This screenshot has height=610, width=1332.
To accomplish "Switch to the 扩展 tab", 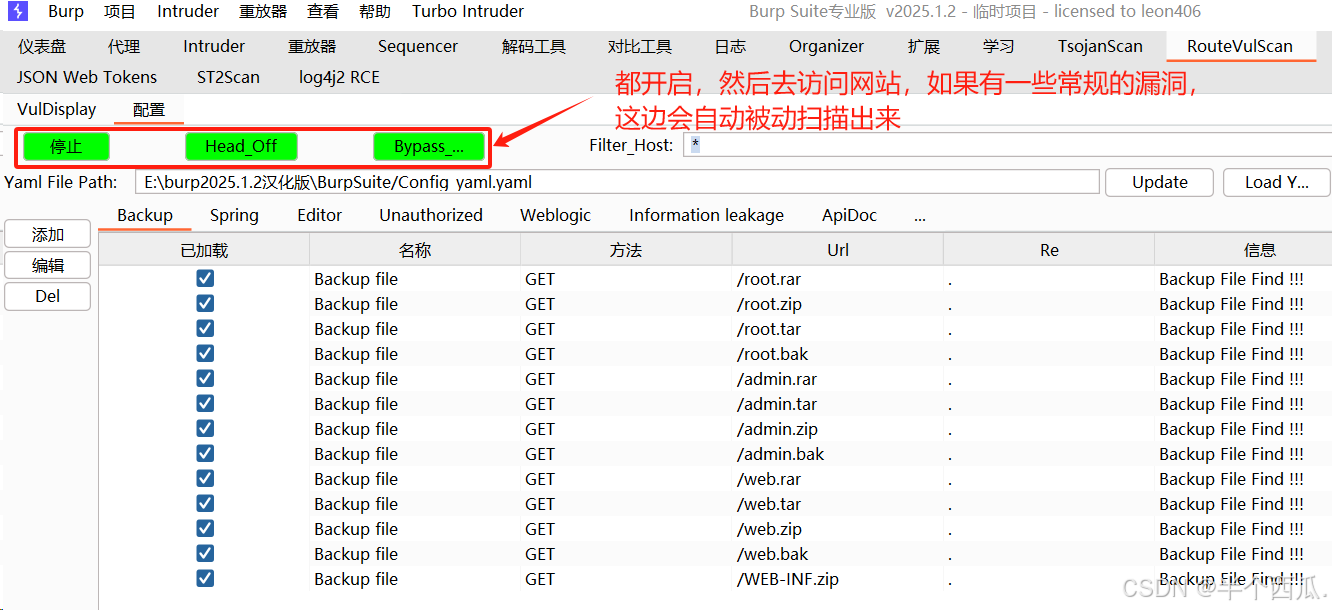I will point(924,46).
